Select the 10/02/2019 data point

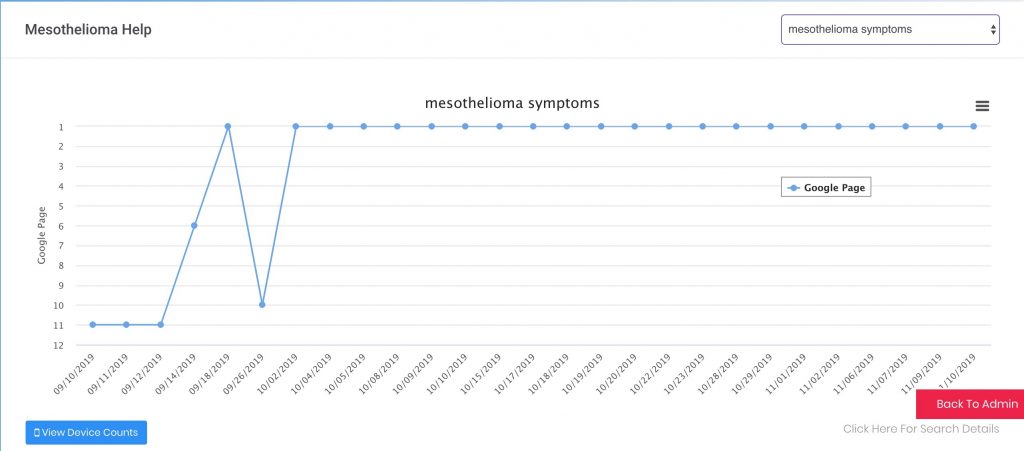coord(296,126)
